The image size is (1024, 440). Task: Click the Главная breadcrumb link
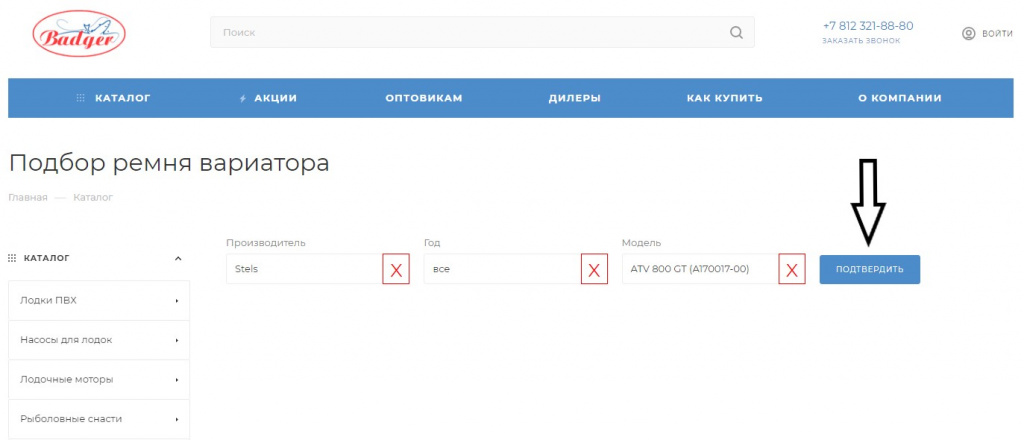pyautogui.click(x=28, y=197)
